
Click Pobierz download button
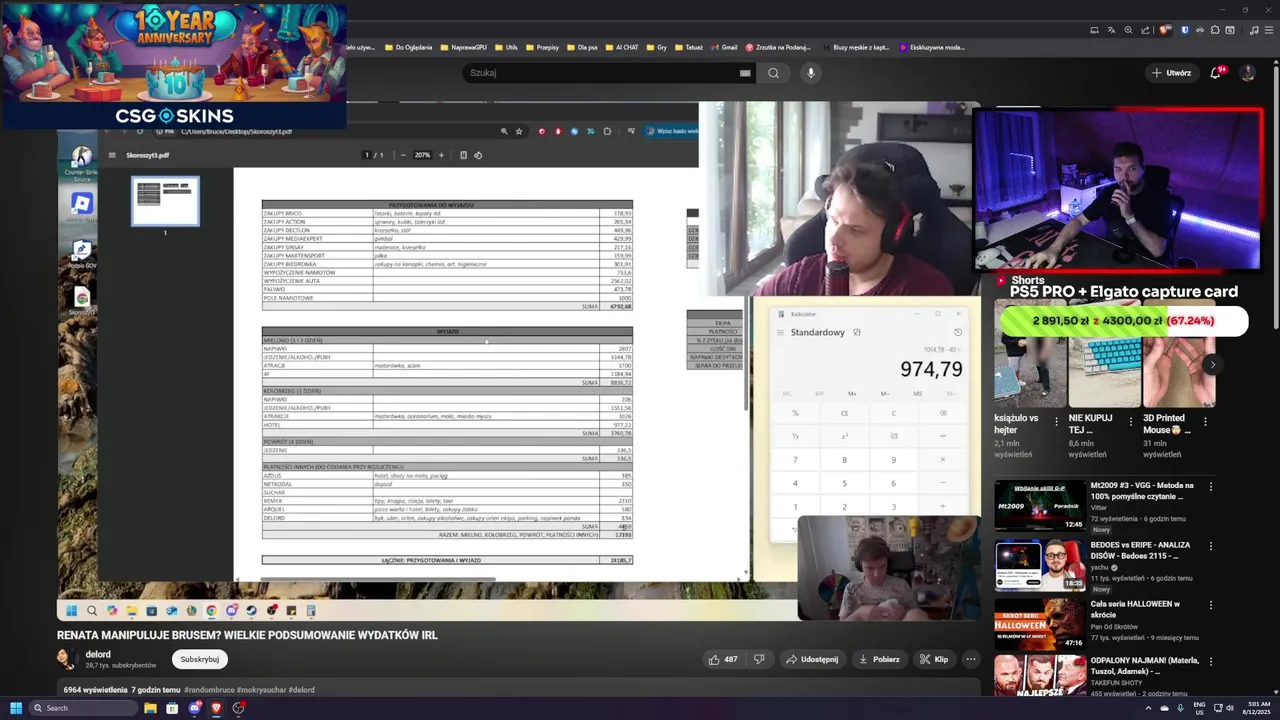point(879,660)
